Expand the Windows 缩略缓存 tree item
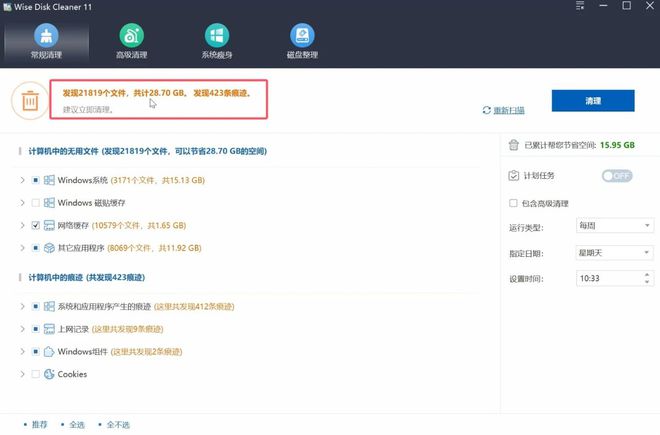This screenshot has width=660, height=435. 22,203
